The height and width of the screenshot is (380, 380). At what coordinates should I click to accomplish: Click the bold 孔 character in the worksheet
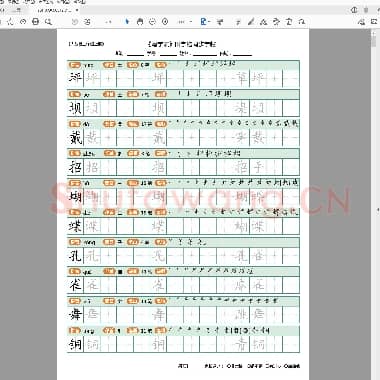coord(75,256)
